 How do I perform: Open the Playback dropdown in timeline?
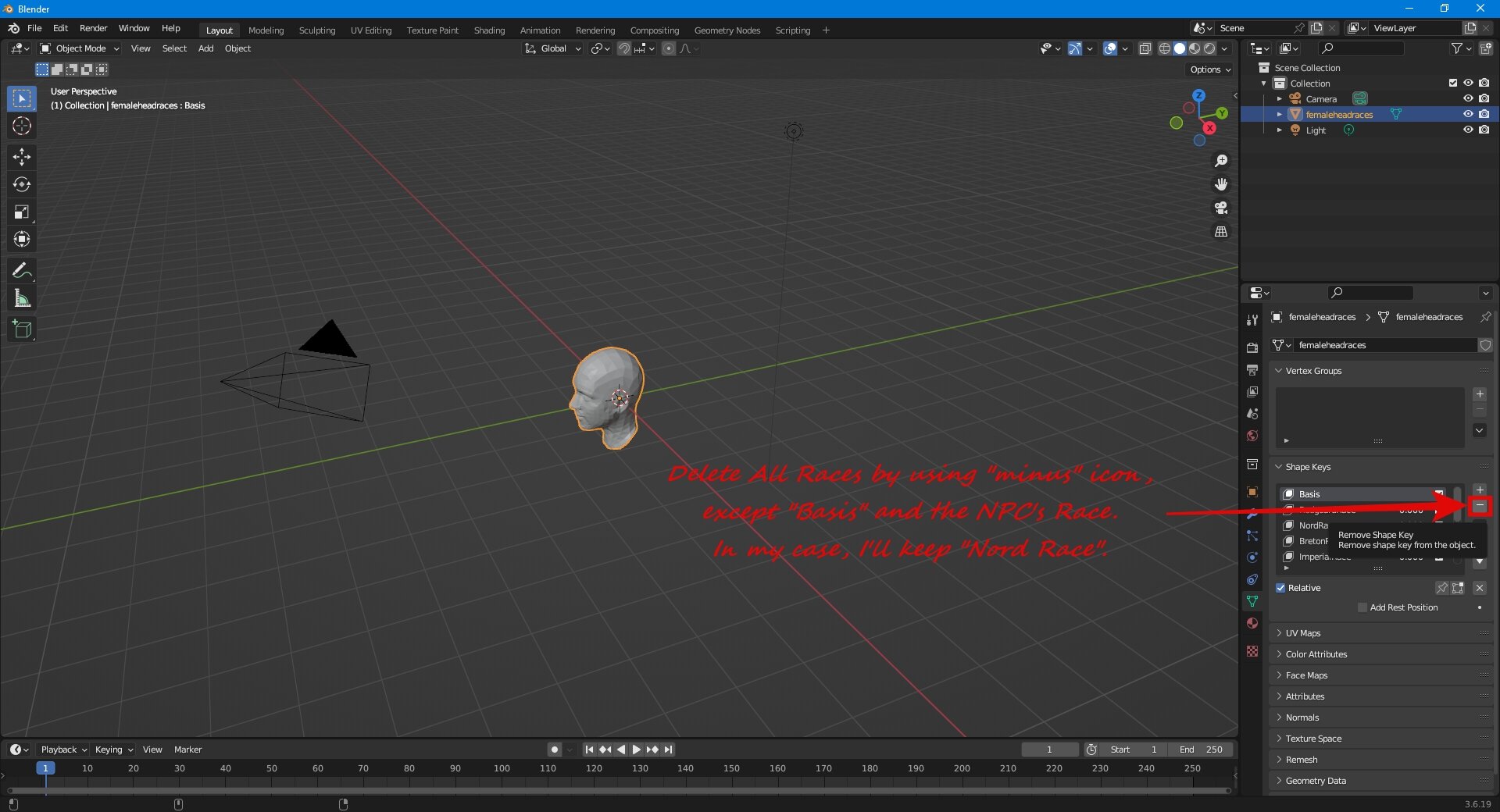point(63,750)
